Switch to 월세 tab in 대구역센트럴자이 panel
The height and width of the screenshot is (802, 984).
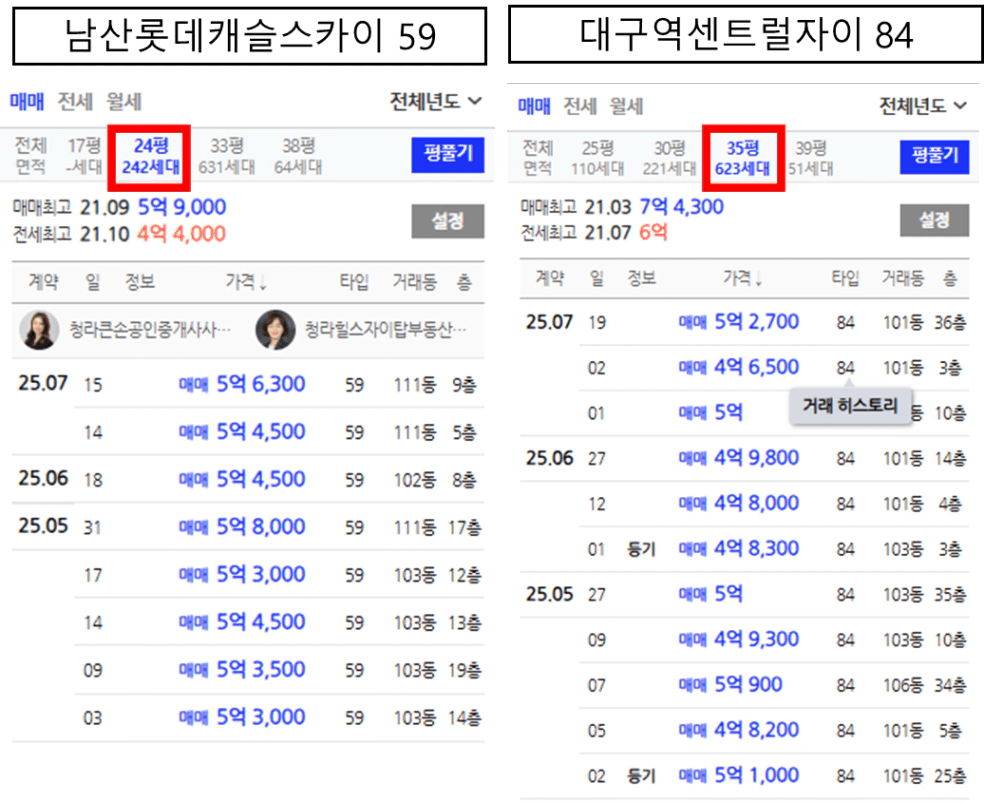627,106
